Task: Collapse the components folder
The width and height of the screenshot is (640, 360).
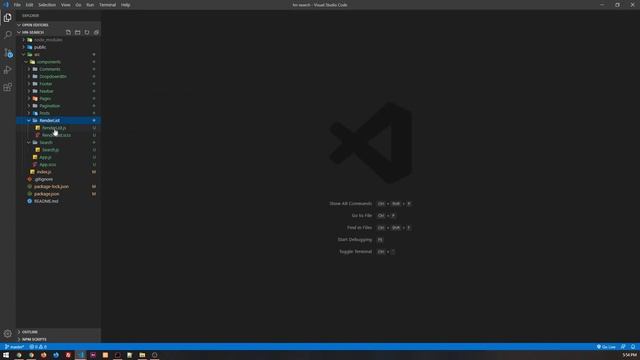Action: click(x=58, y=62)
